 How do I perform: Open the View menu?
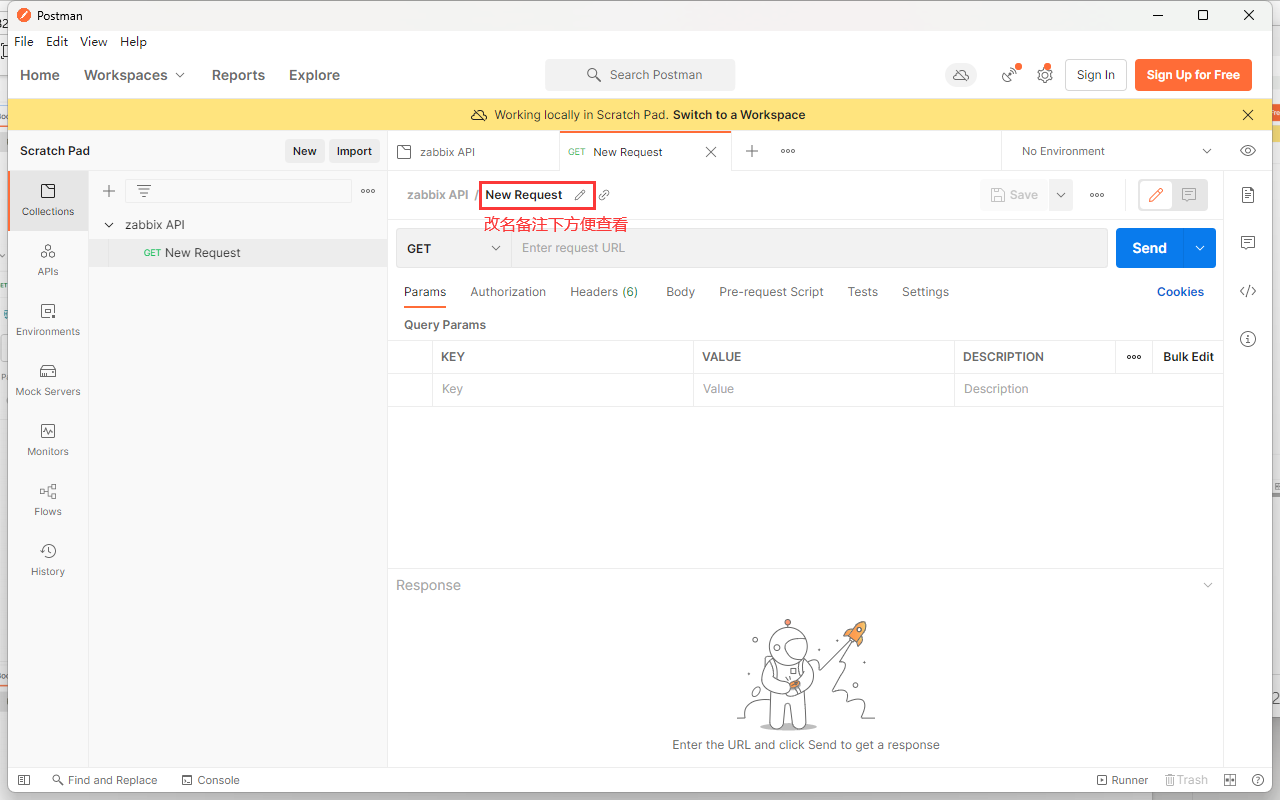(x=94, y=42)
